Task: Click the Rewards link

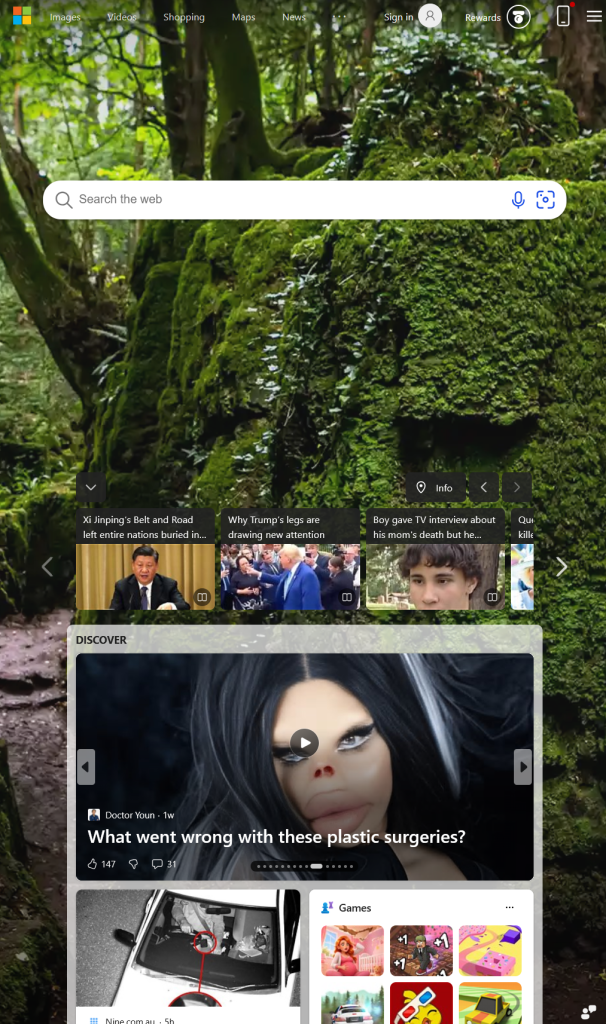Action: (483, 18)
